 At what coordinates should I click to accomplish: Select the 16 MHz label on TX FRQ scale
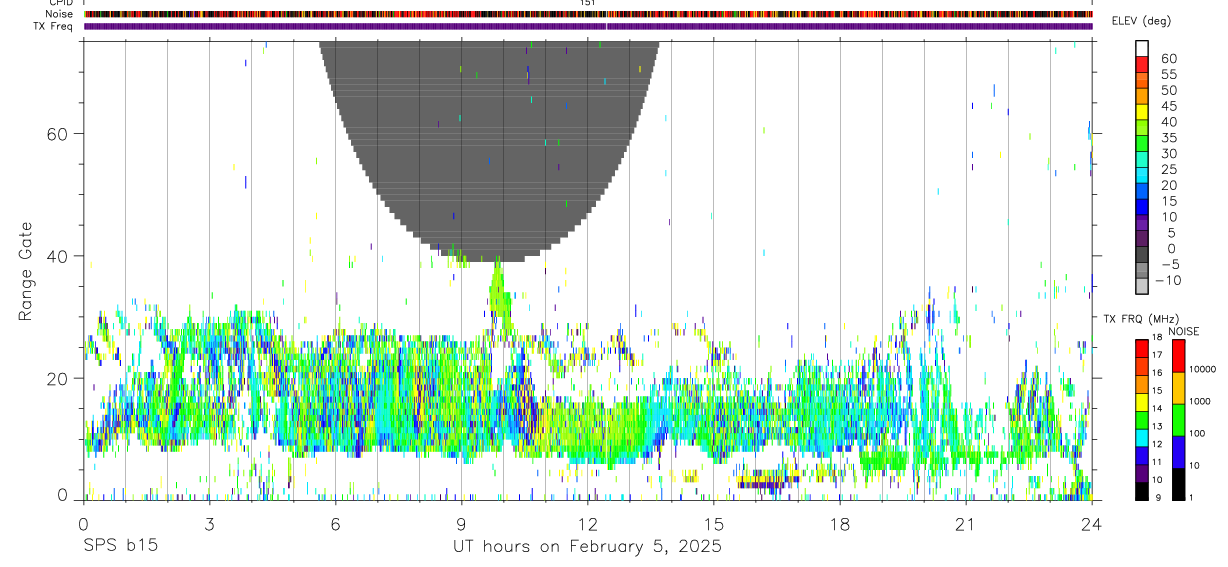[1155, 373]
